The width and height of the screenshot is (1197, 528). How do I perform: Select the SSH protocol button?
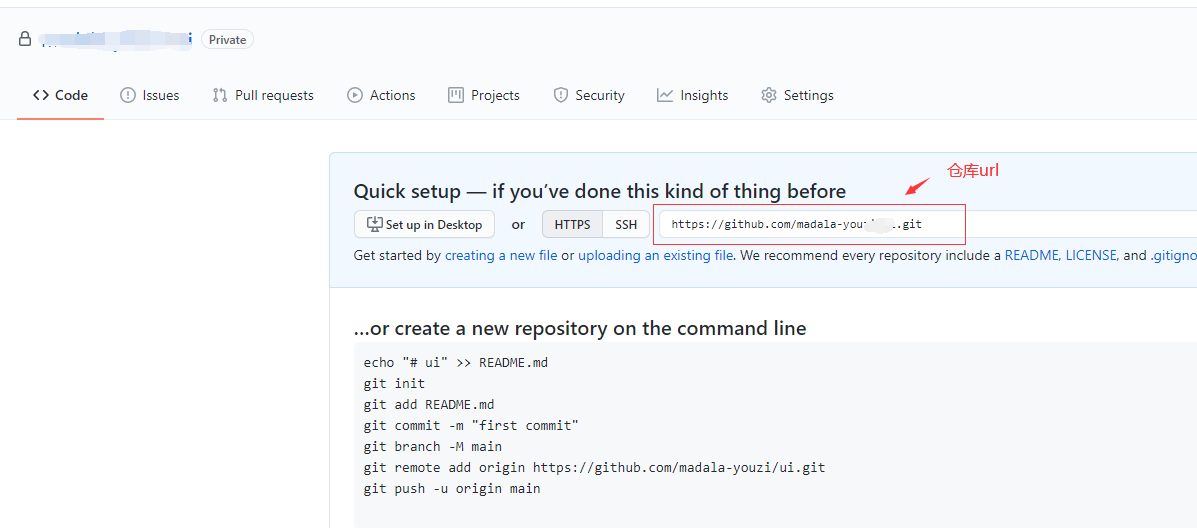(x=626, y=224)
